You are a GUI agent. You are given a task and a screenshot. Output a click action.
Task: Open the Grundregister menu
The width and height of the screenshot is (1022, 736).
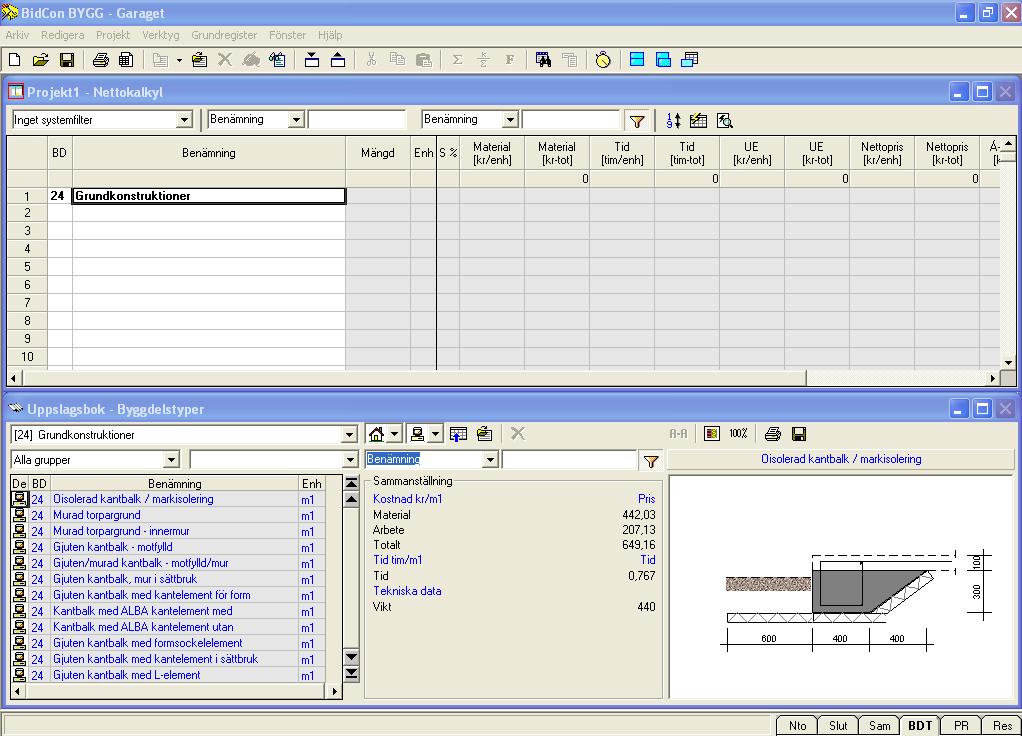224,35
